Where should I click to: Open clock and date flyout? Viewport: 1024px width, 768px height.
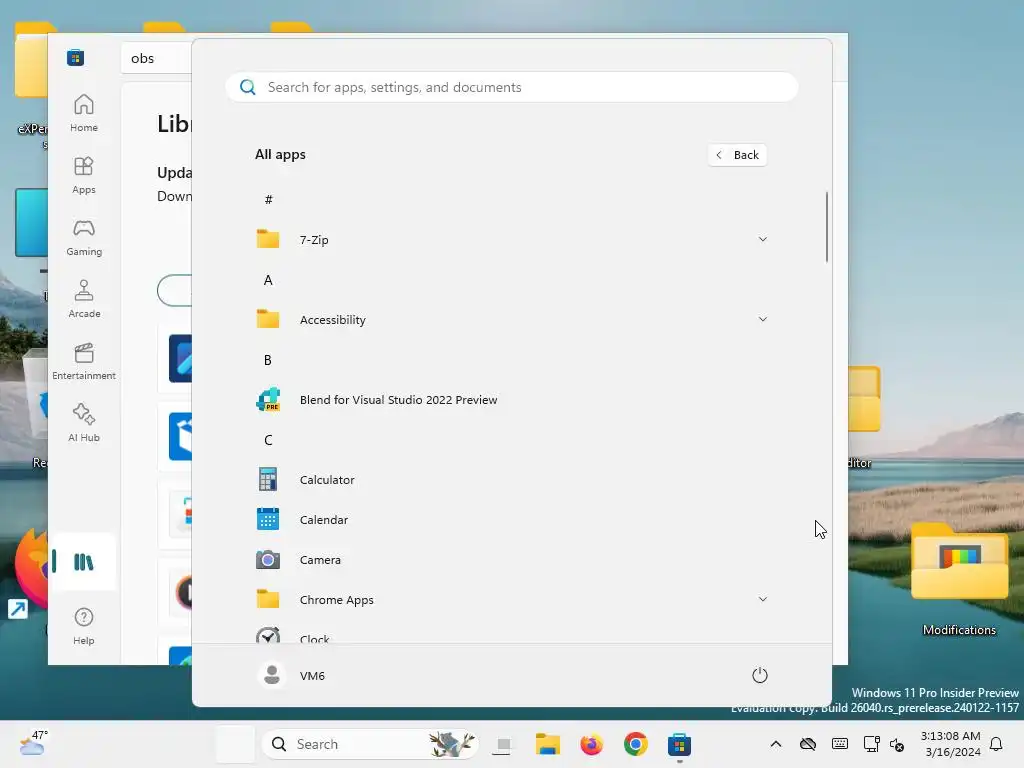(x=951, y=744)
